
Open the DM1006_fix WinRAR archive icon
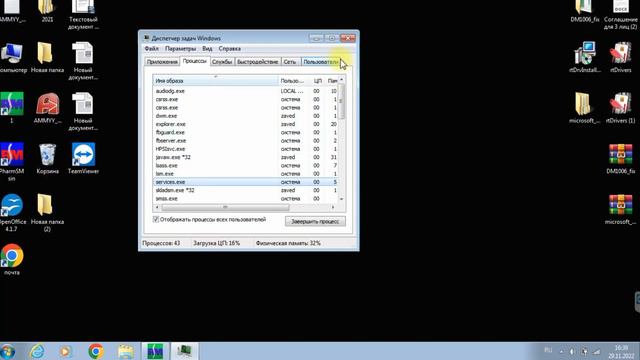coord(620,158)
